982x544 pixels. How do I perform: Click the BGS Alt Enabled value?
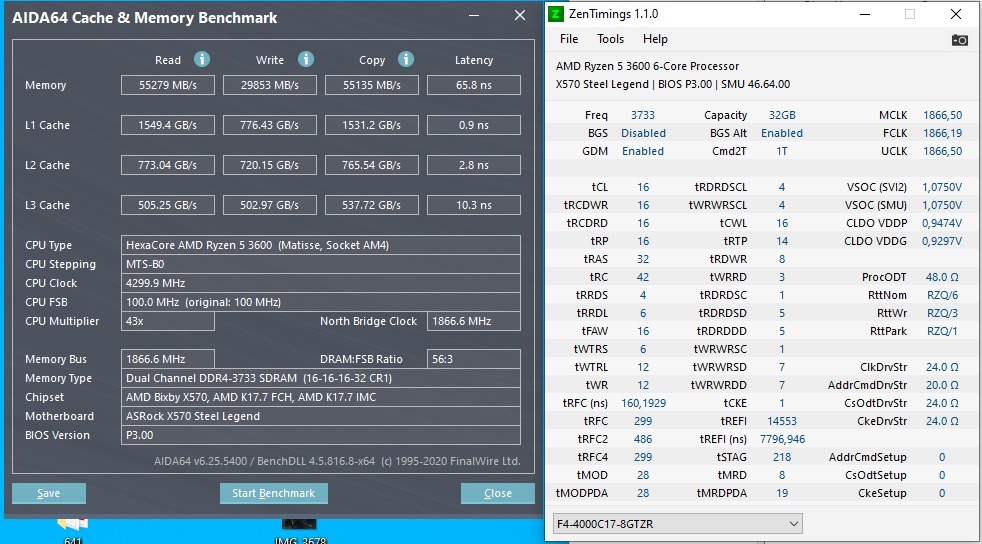point(782,133)
